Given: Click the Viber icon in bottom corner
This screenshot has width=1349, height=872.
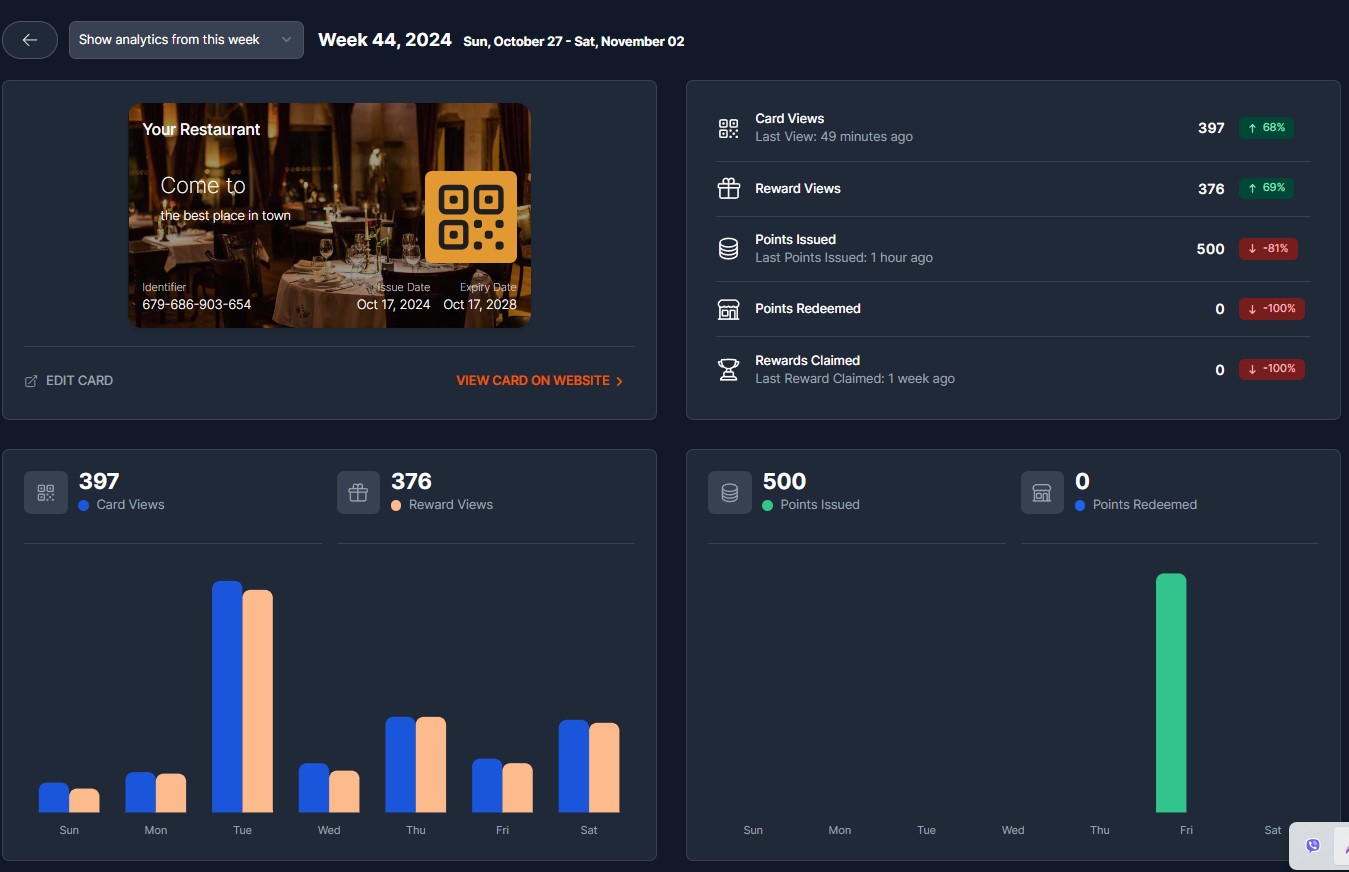Looking at the screenshot, I should (x=1313, y=846).
